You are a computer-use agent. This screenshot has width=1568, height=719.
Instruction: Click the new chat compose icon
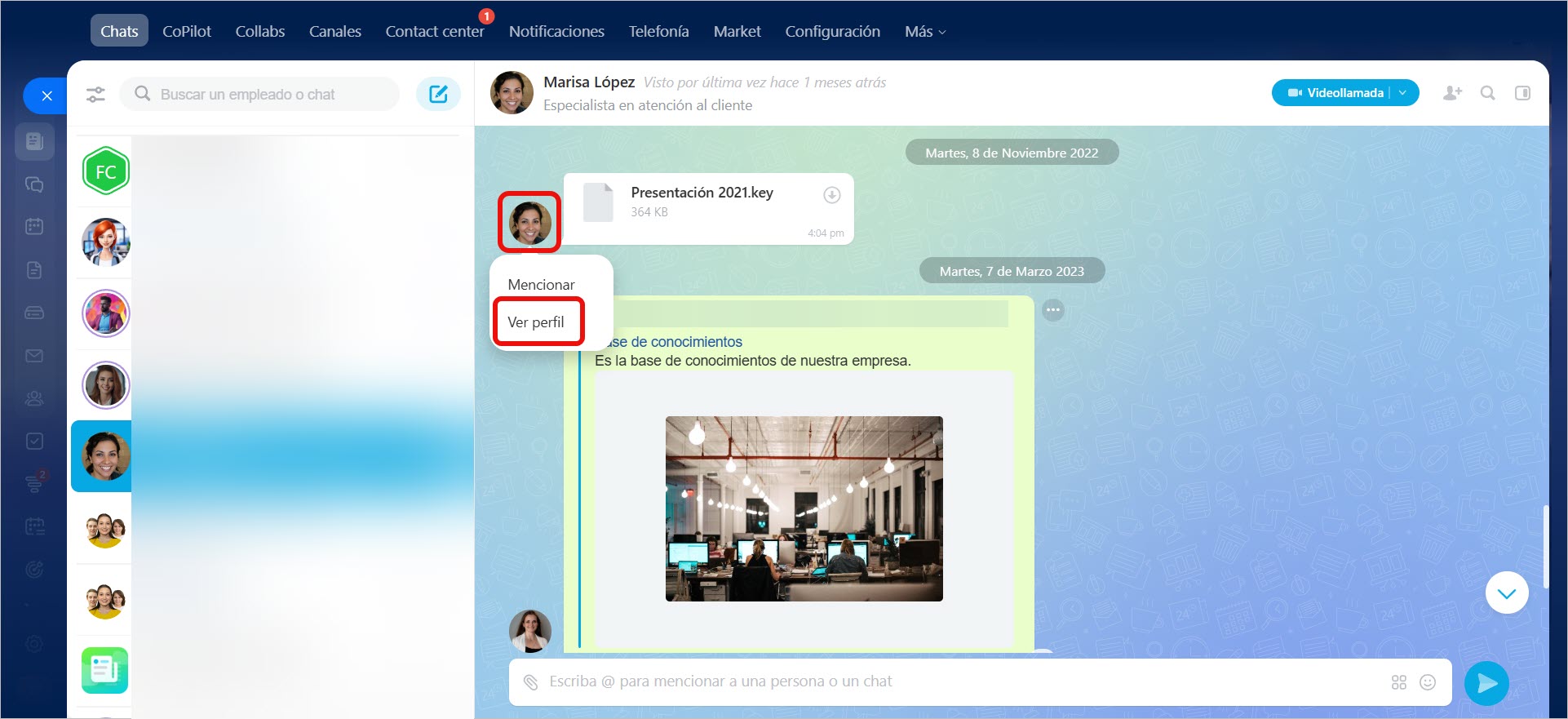click(438, 95)
